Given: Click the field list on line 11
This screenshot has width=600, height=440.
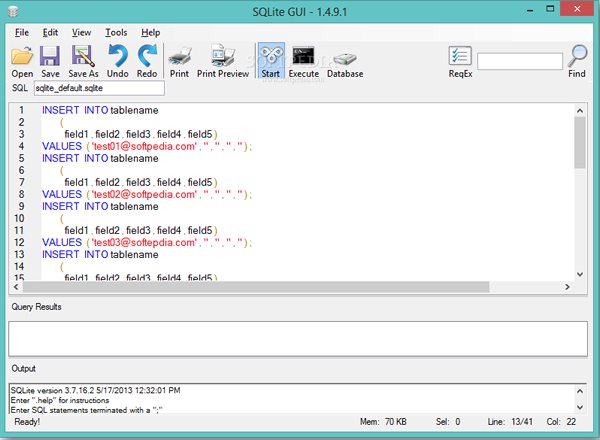Looking at the screenshot, I should click(141, 230).
